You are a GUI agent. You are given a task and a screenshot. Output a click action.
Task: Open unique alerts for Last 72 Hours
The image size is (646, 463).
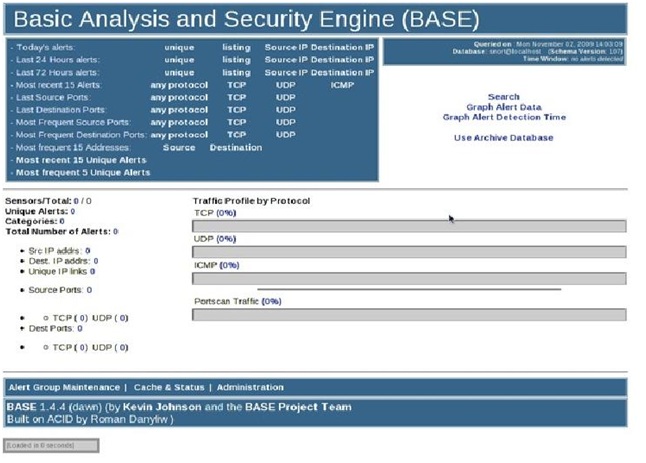[x=179, y=72]
